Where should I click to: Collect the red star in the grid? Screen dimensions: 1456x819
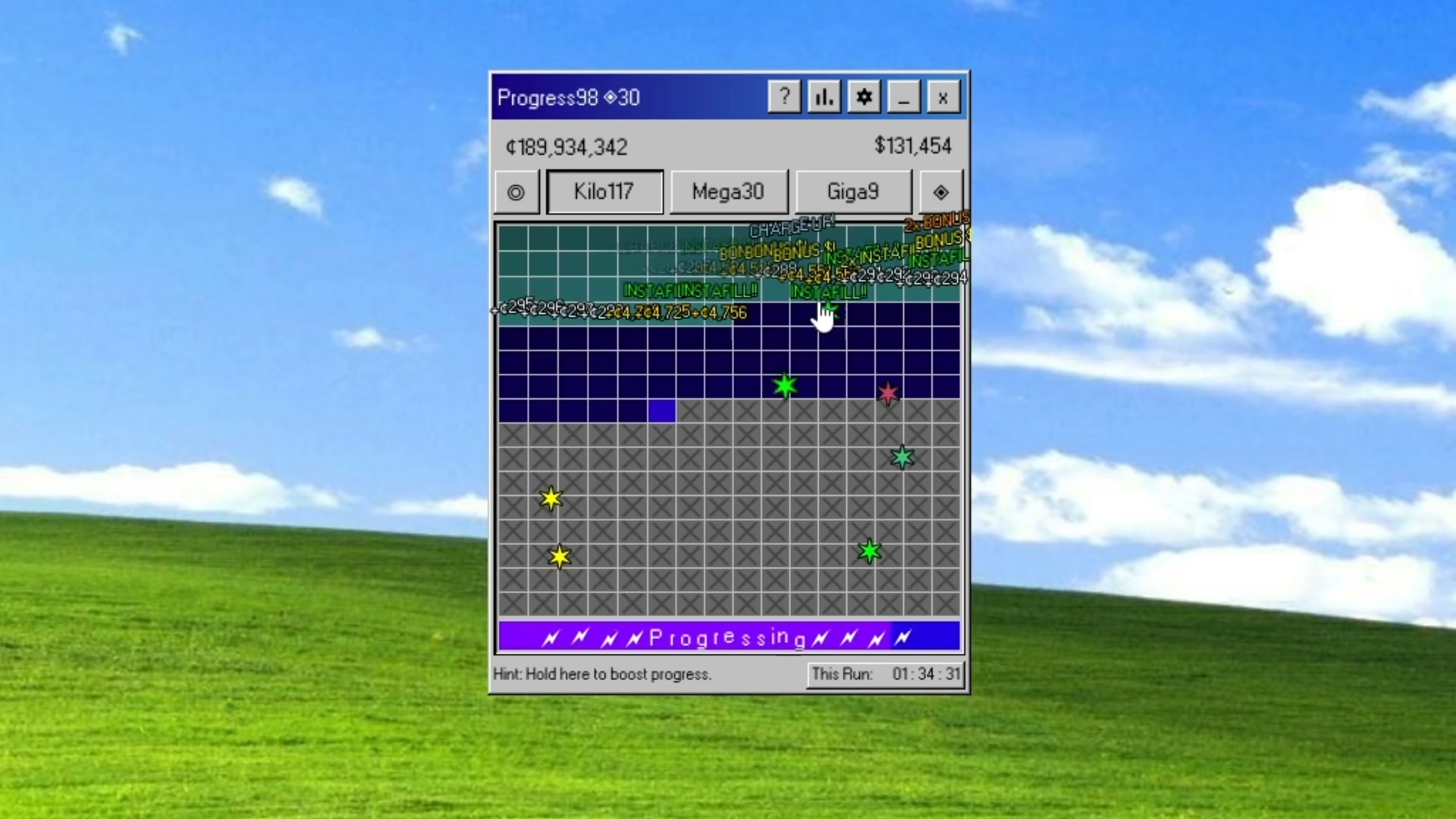coord(888,393)
